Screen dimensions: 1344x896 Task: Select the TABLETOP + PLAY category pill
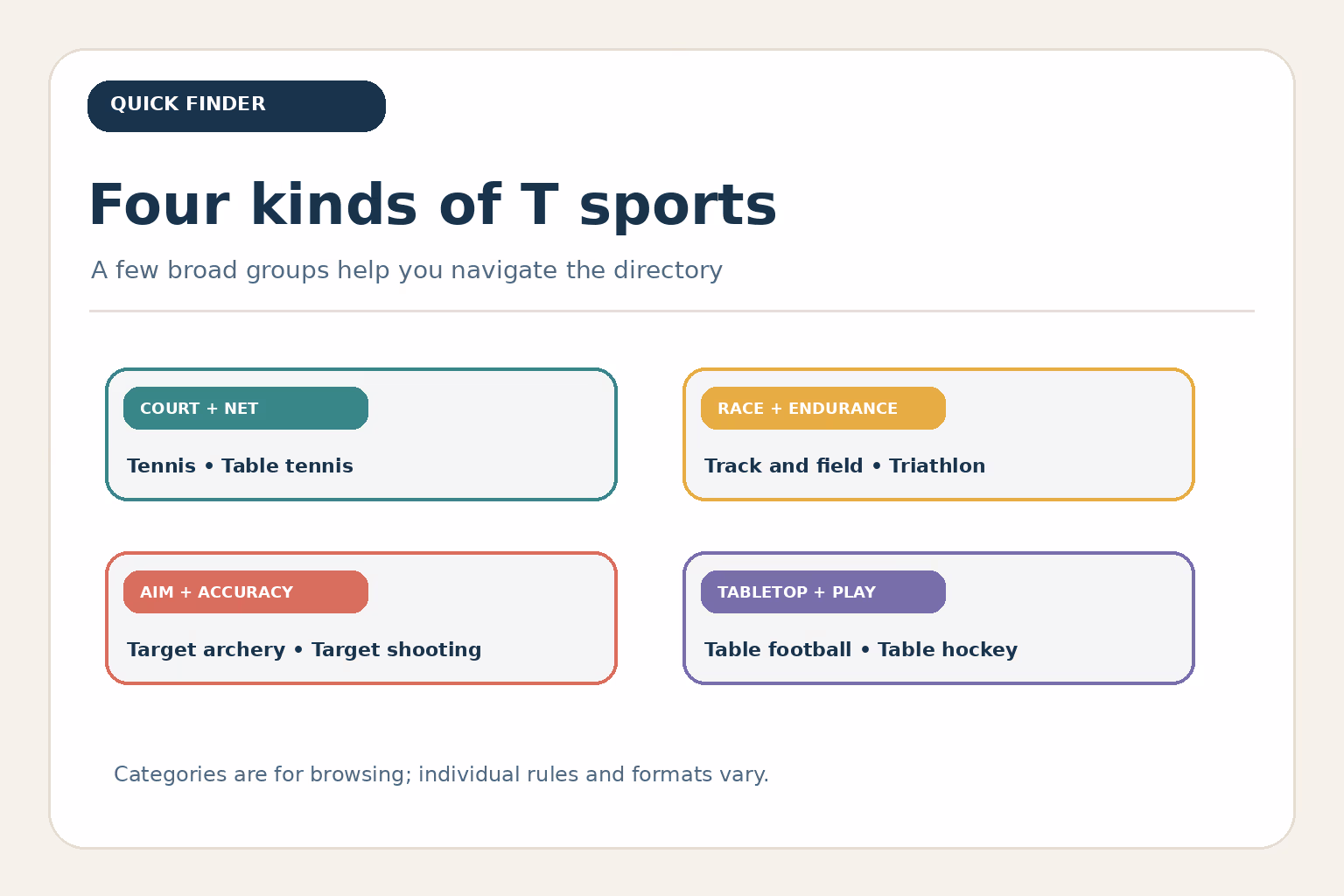(x=823, y=591)
